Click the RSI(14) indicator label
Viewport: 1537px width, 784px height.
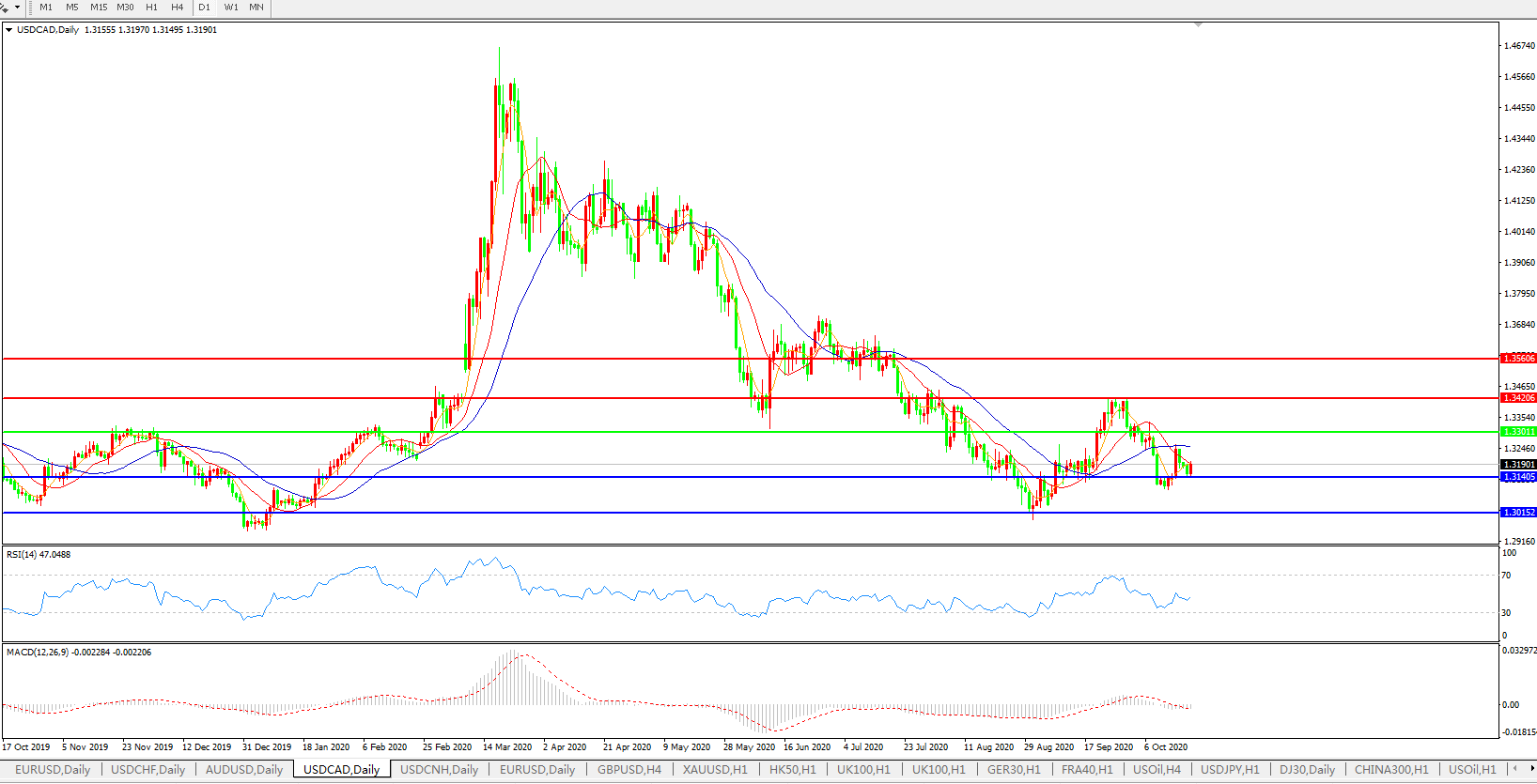[38, 555]
